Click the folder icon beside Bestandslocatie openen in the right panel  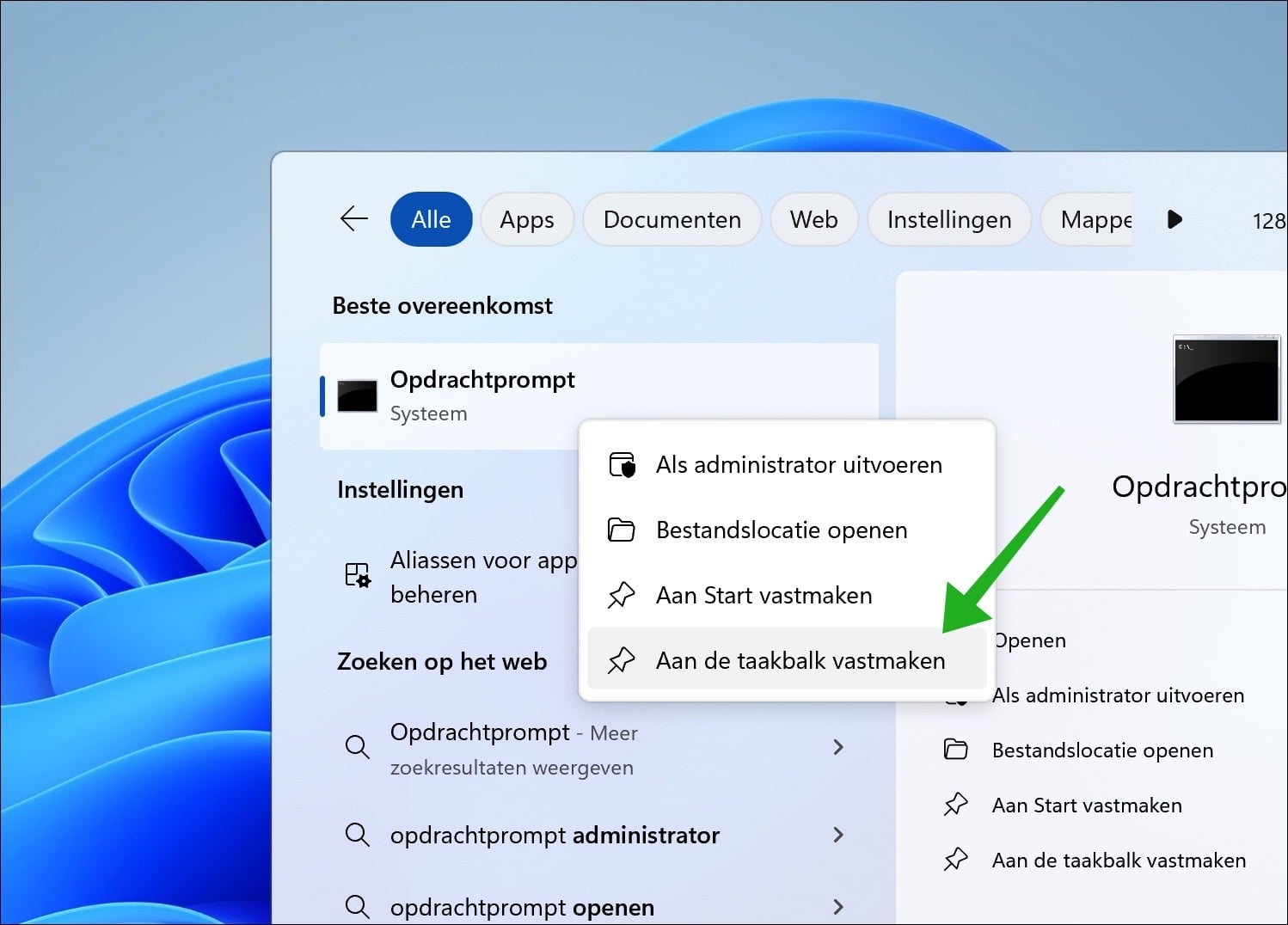[x=957, y=750]
